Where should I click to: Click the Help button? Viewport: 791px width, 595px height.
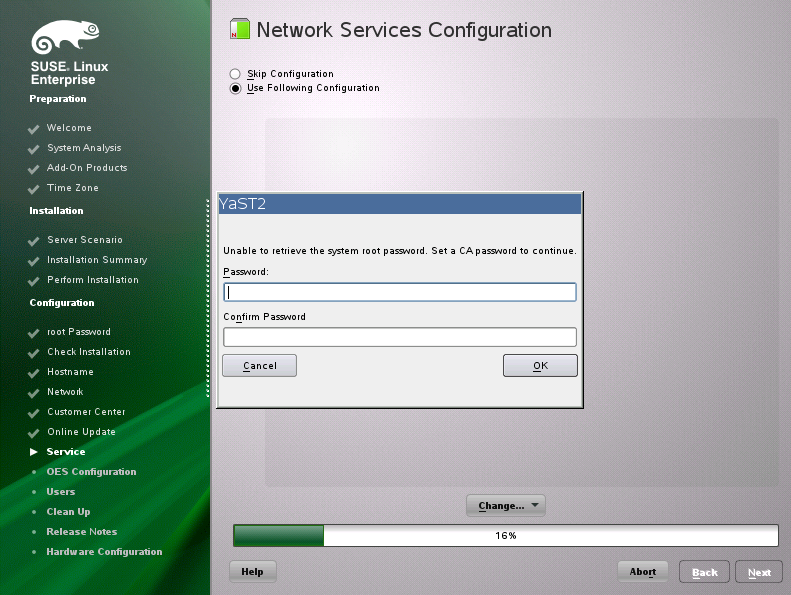pos(252,571)
